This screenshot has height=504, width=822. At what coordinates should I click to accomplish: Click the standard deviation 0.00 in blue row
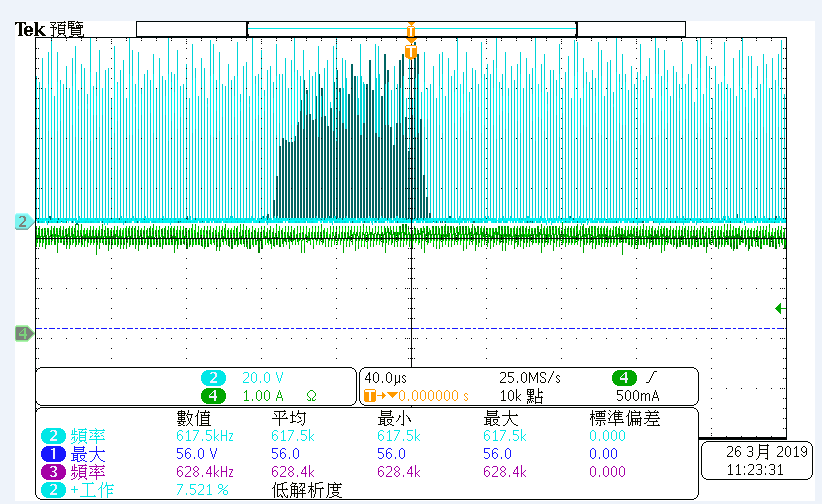[603, 454]
